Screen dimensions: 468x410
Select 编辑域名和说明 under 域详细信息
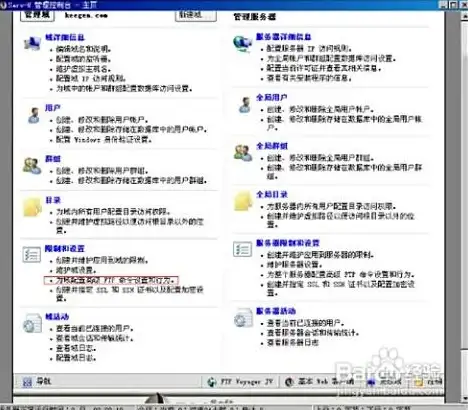83,49
